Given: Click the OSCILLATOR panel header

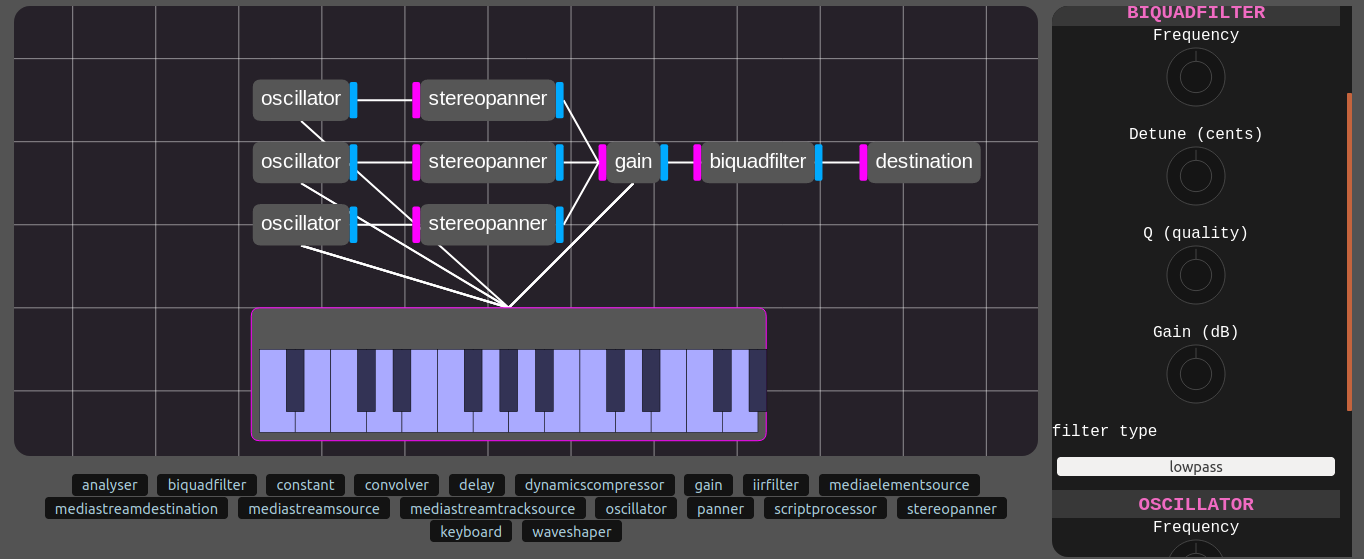Looking at the screenshot, I should point(1196,504).
